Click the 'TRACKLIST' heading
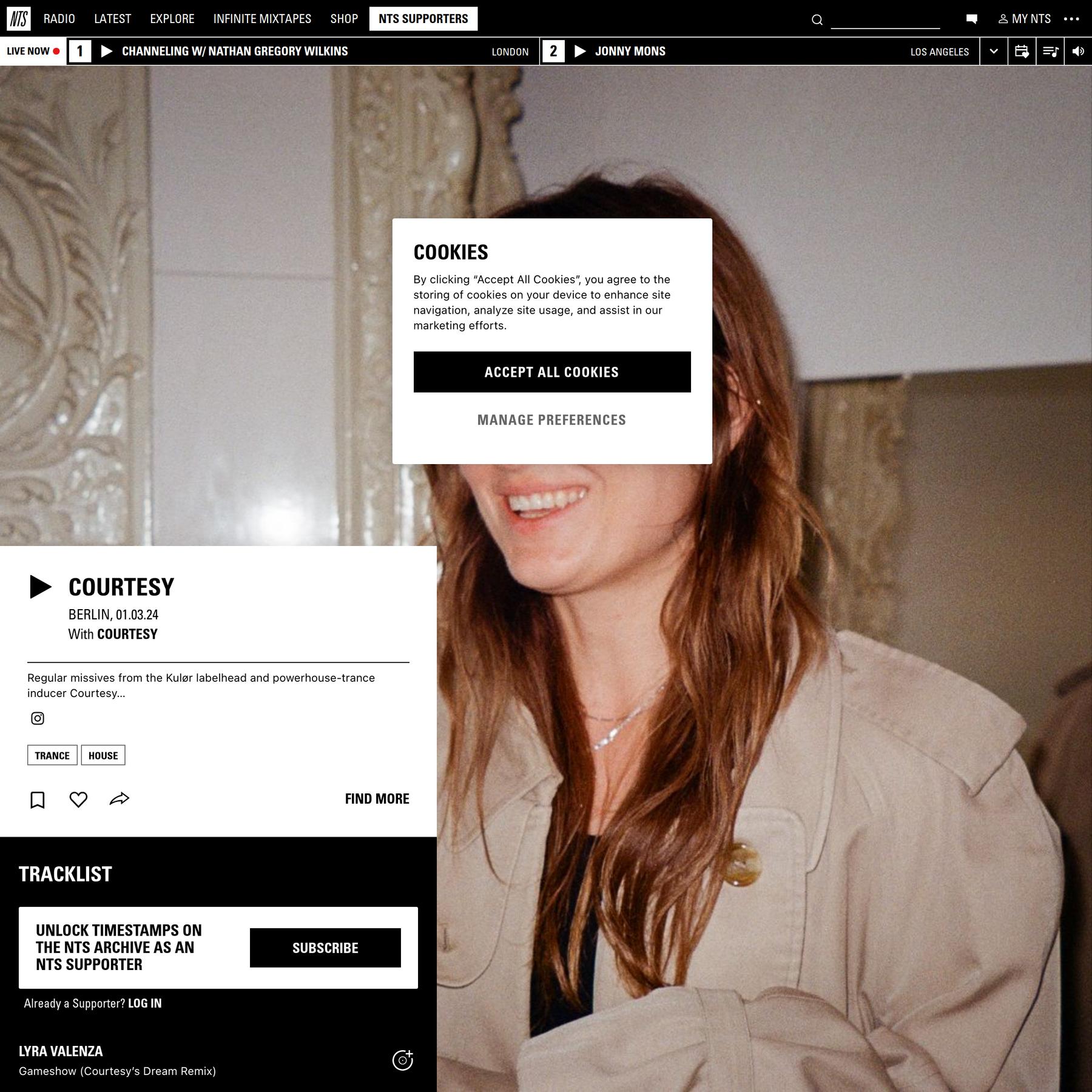Image resolution: width=1092 pixels, height=1092 pixels. (x=66, y=874)
